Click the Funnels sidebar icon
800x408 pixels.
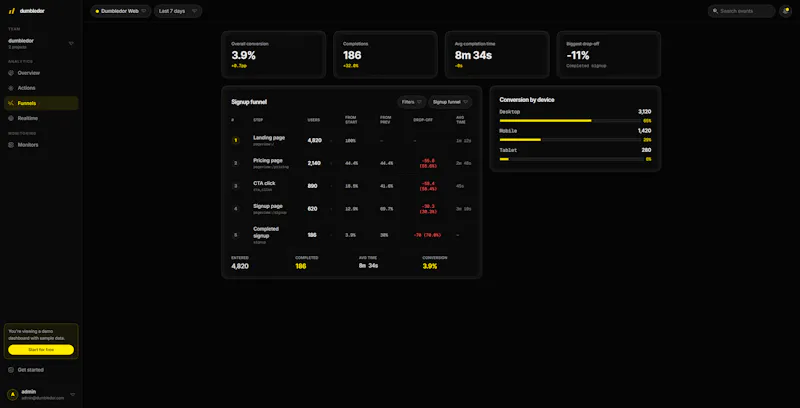(11, 103)
